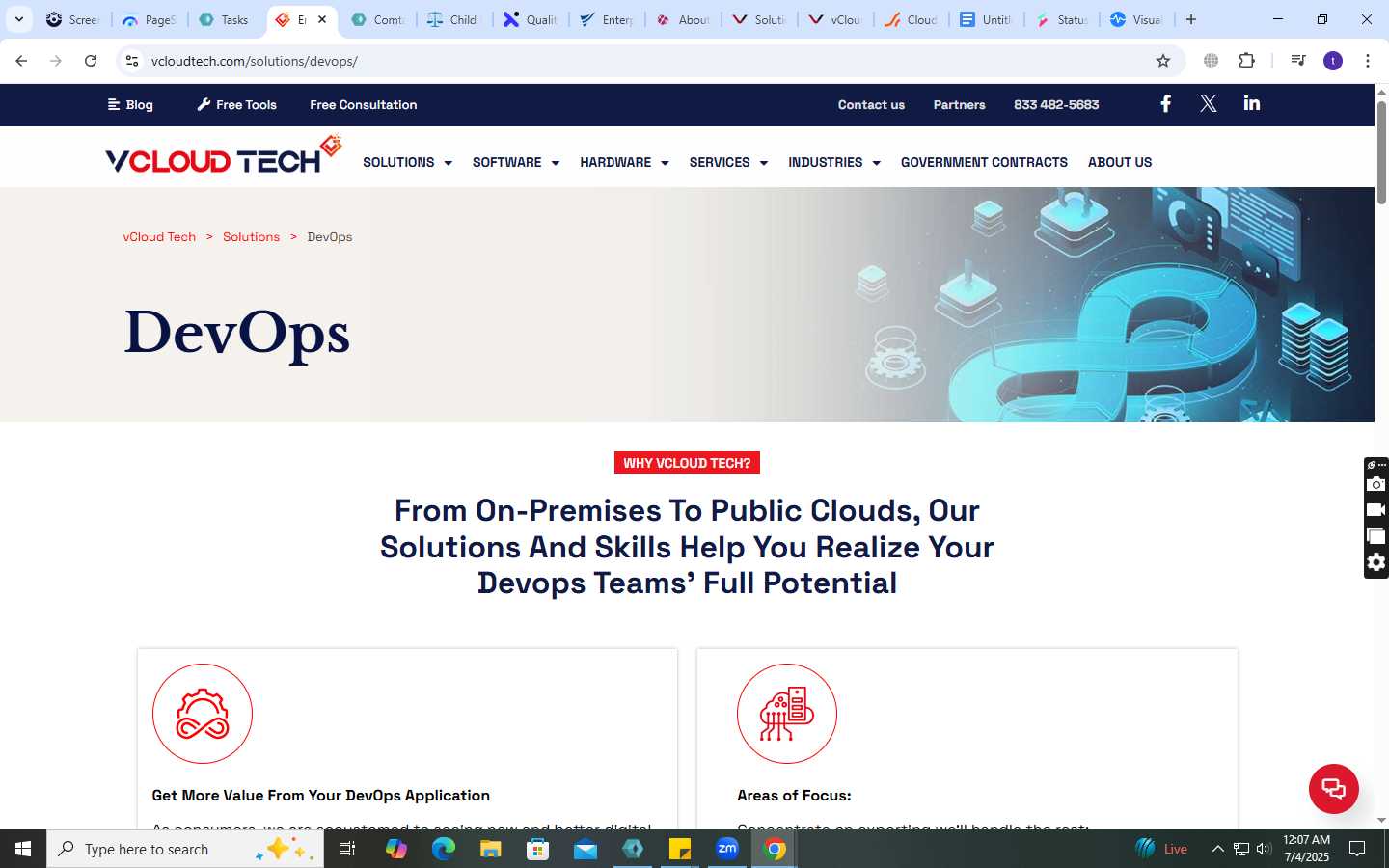1389x868 pixels.
Task: Open Microsoft Edge from the taskbar
Action: click(443, 849)
